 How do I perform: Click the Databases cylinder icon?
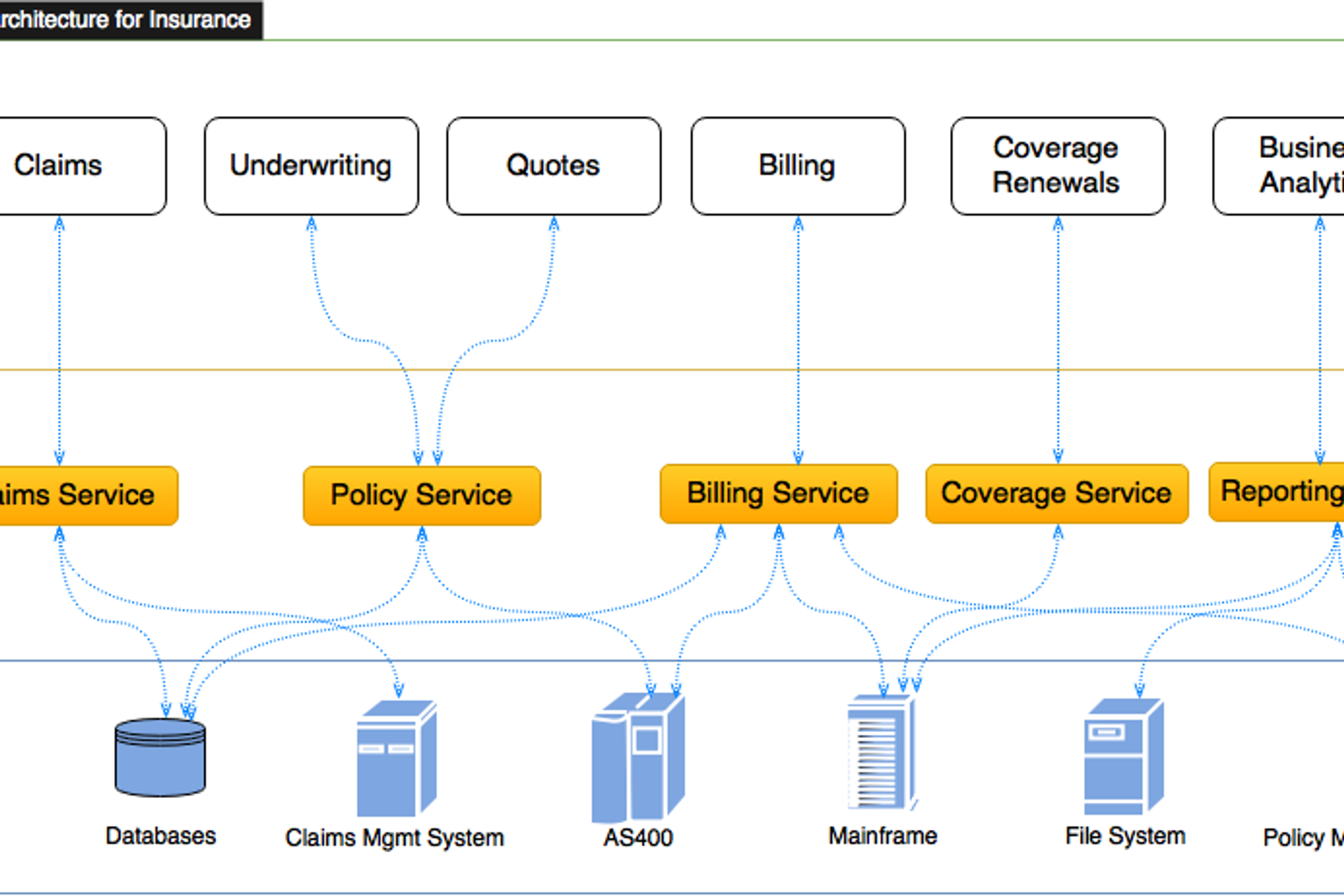tap(160, 757)
